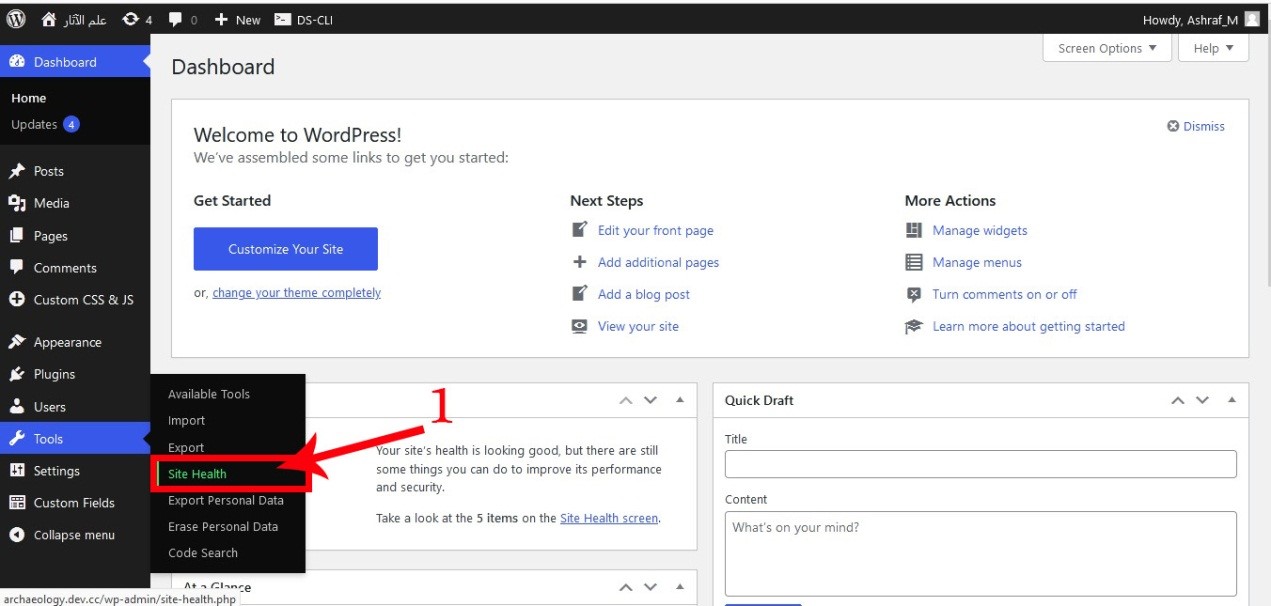1271x606 pixels.
Task: Open the site home icon in admin bar
Action: [x=49, y=19]
